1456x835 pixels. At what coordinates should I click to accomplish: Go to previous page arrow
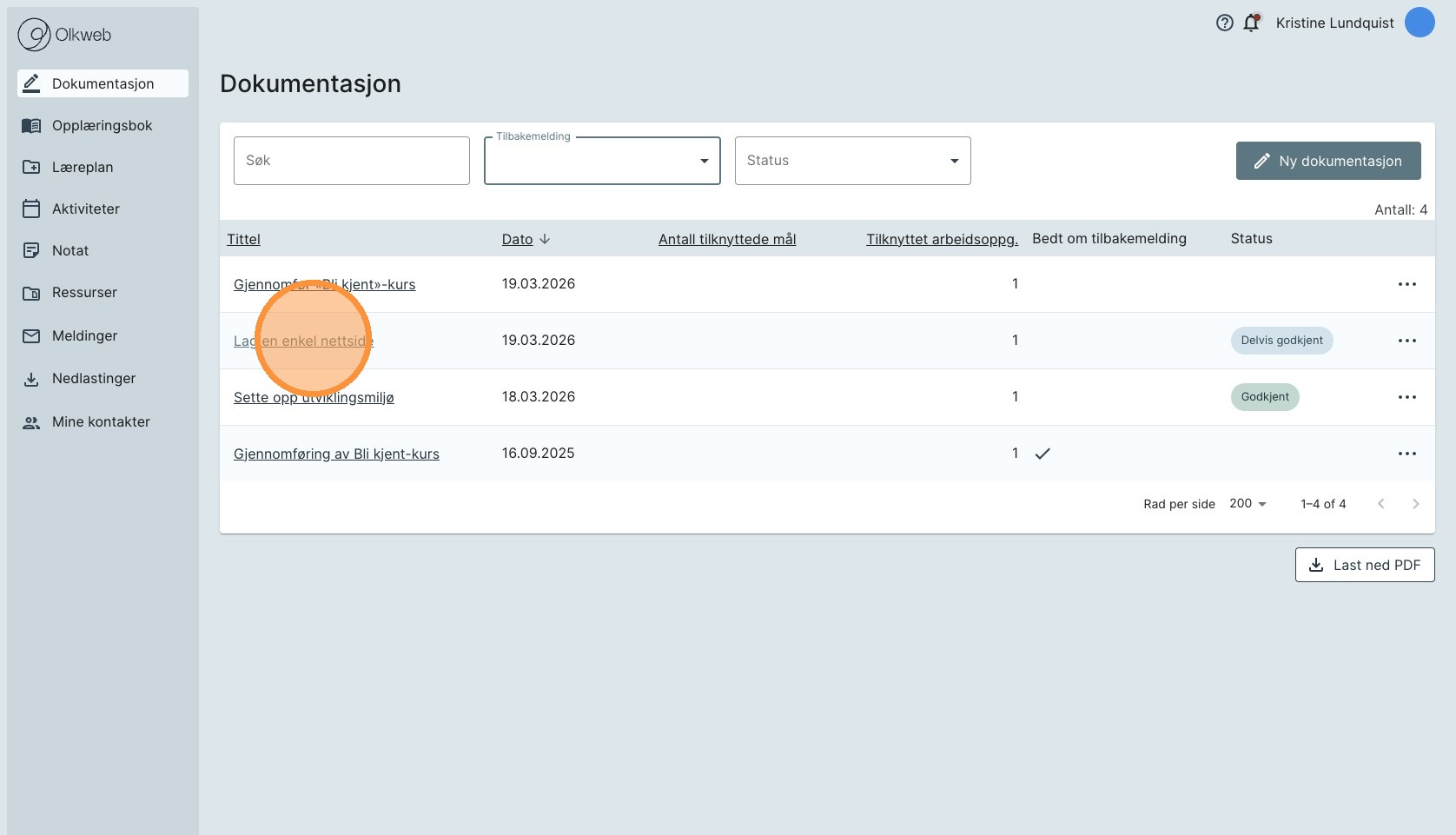coord(1380,504)
